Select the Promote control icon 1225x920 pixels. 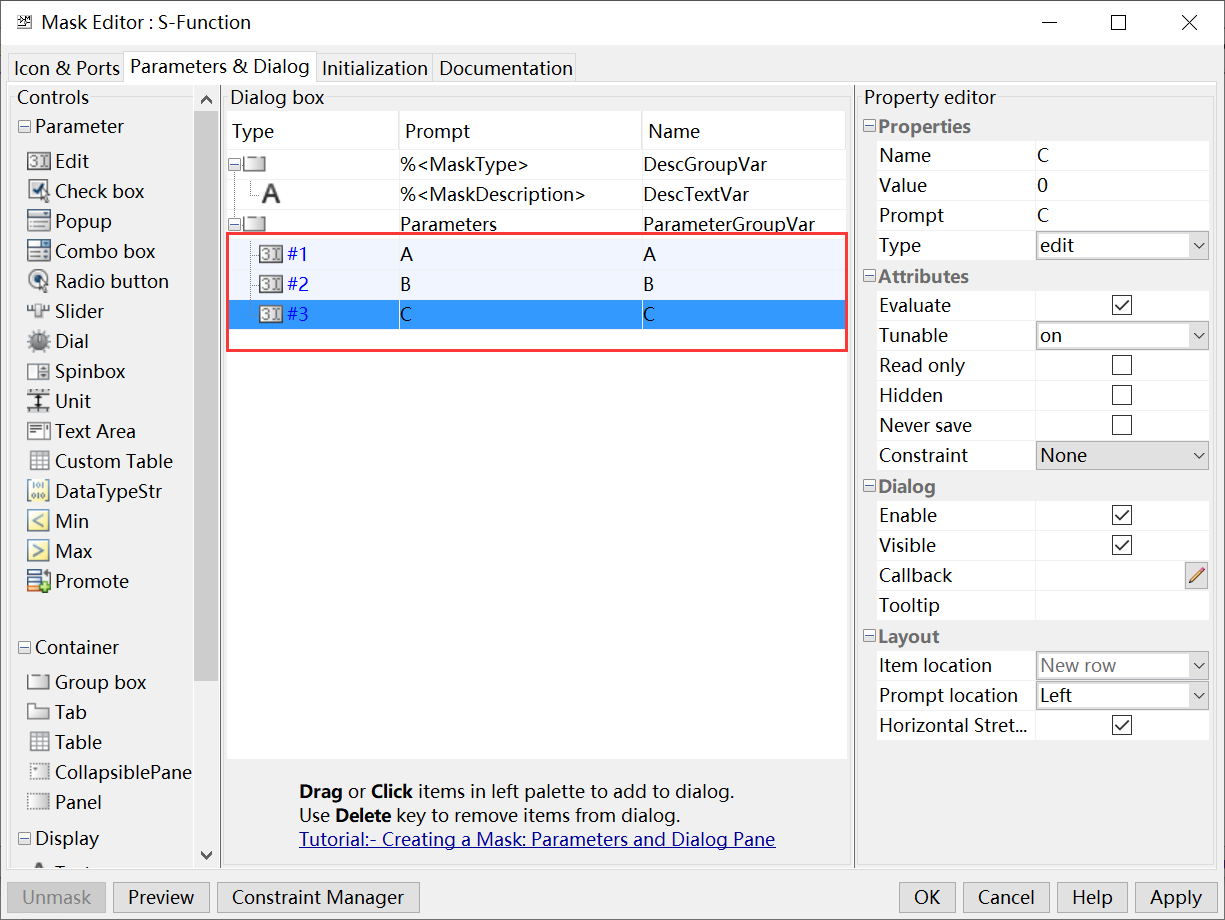pos(39,581)
